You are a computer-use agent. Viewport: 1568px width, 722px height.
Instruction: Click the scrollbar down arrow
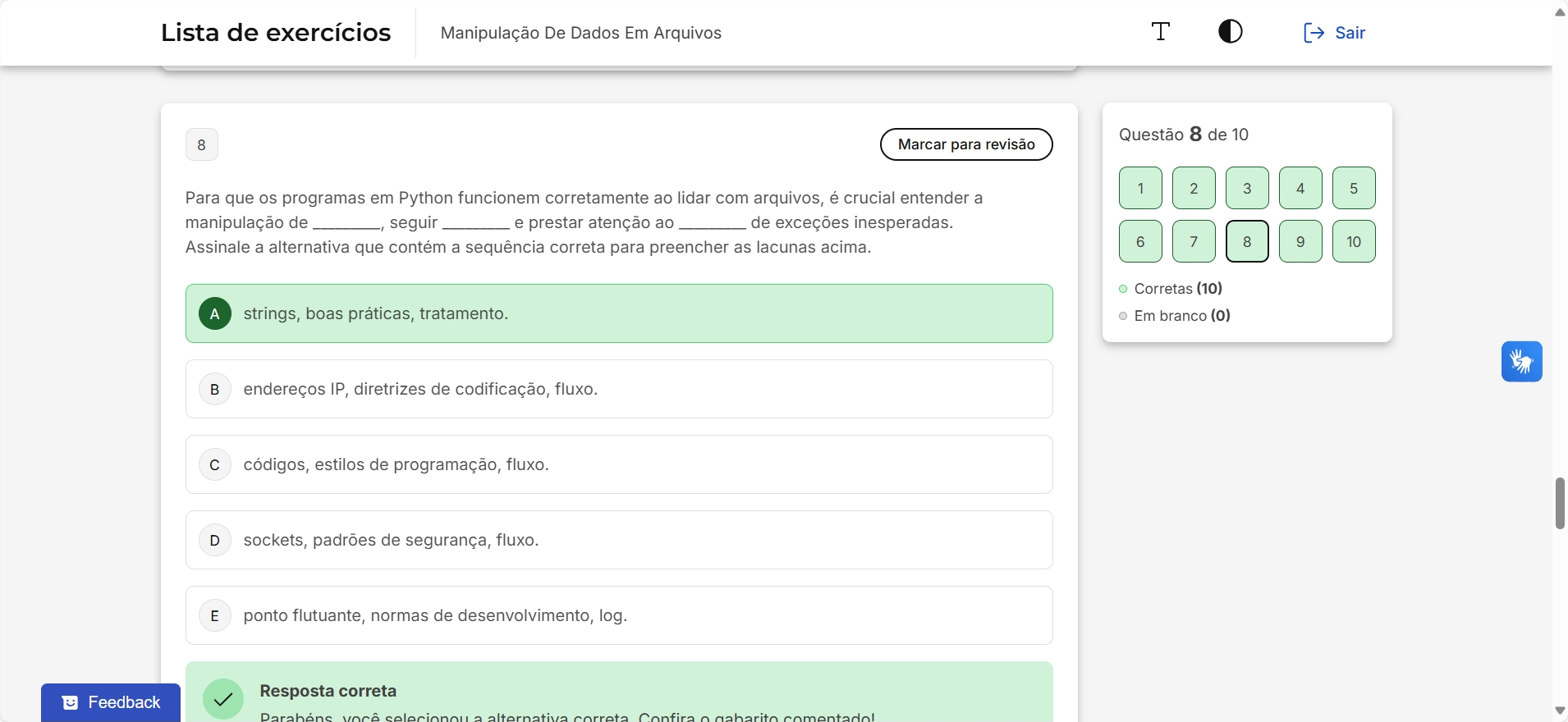pyautogui.click(x=1560, y=711)
